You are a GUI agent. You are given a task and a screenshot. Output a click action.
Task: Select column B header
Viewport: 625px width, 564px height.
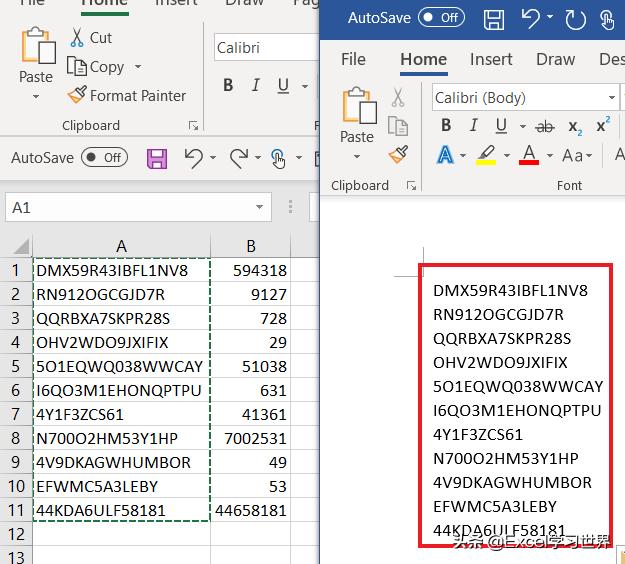tap(251, 246)
